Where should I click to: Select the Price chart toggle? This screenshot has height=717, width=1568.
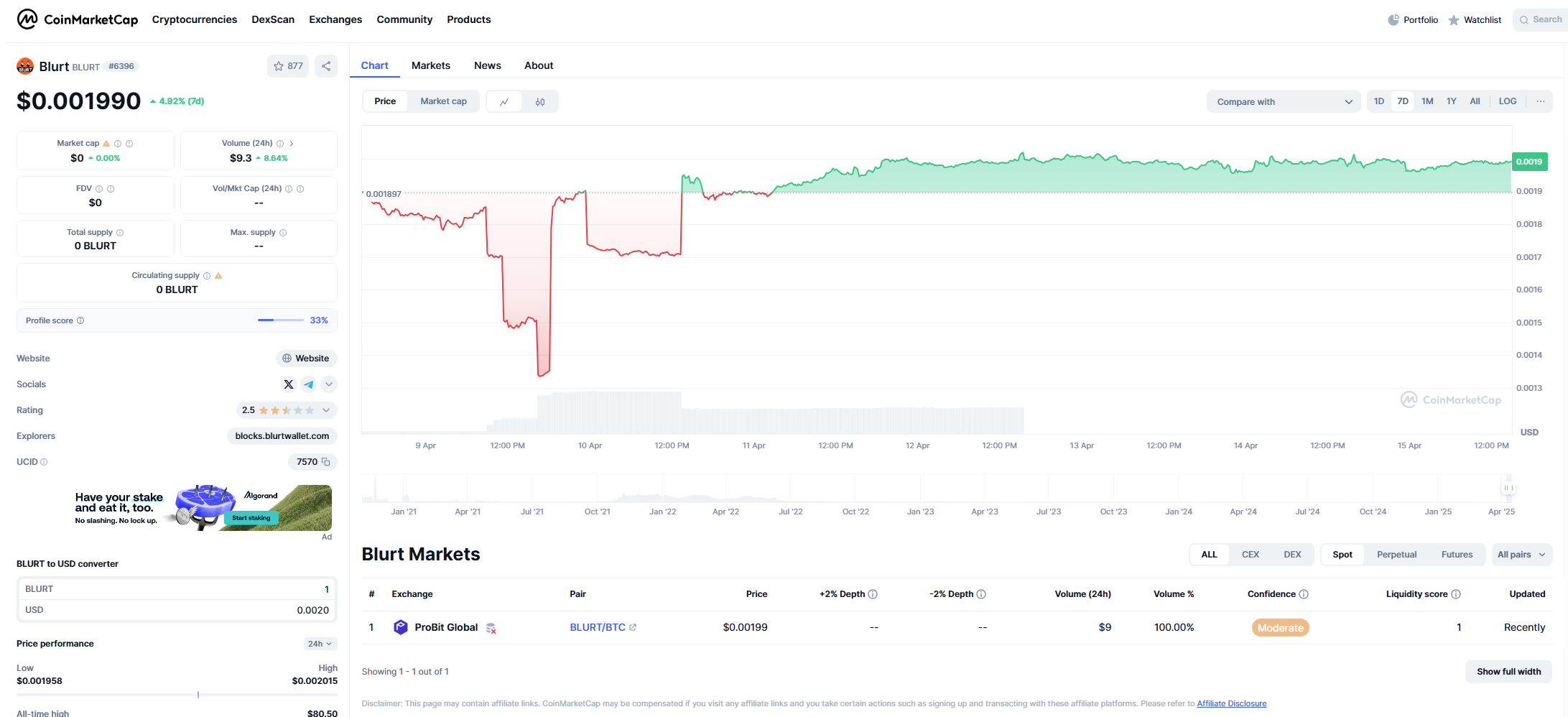385,101
